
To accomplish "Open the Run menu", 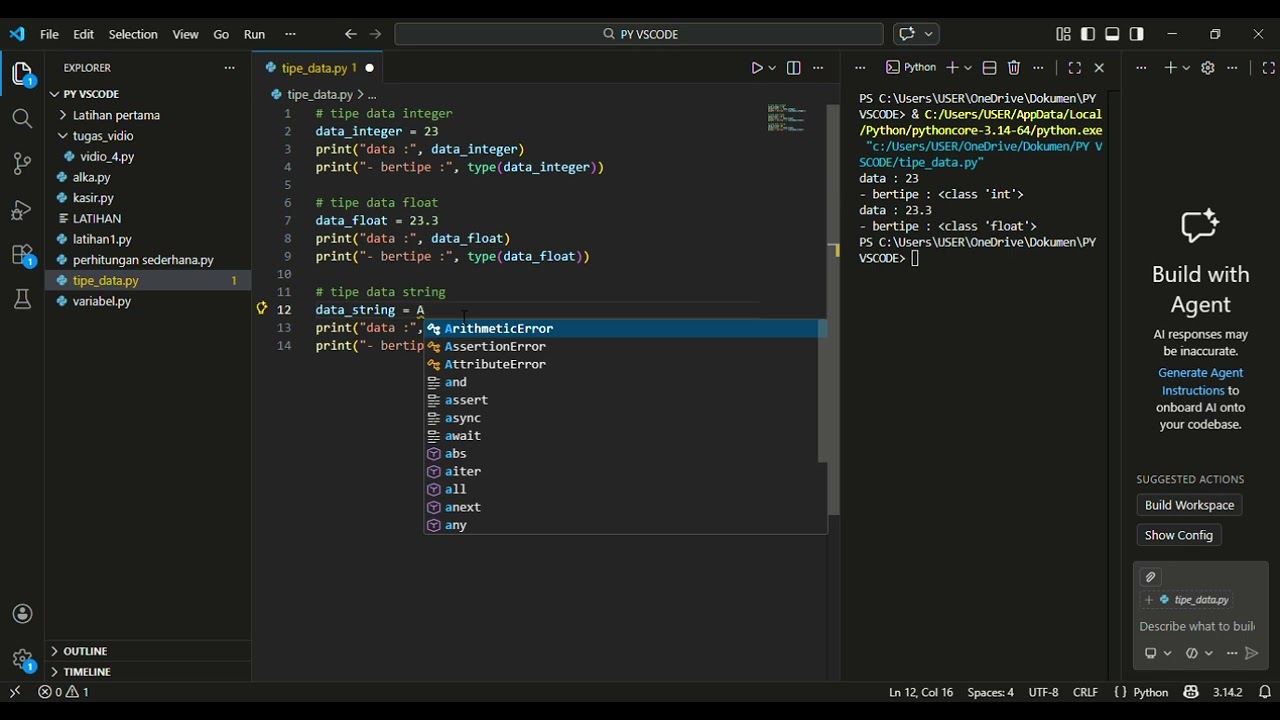I will tap(255, 34).
